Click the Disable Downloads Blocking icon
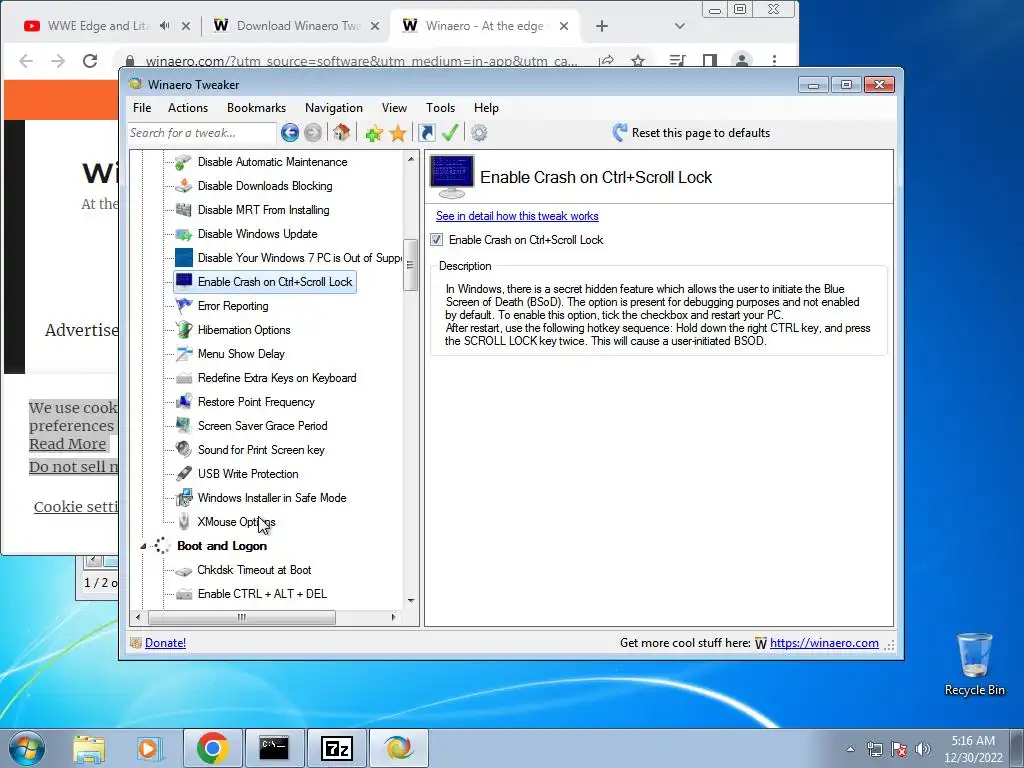The image size is (1024, 768). click(184, 186)
